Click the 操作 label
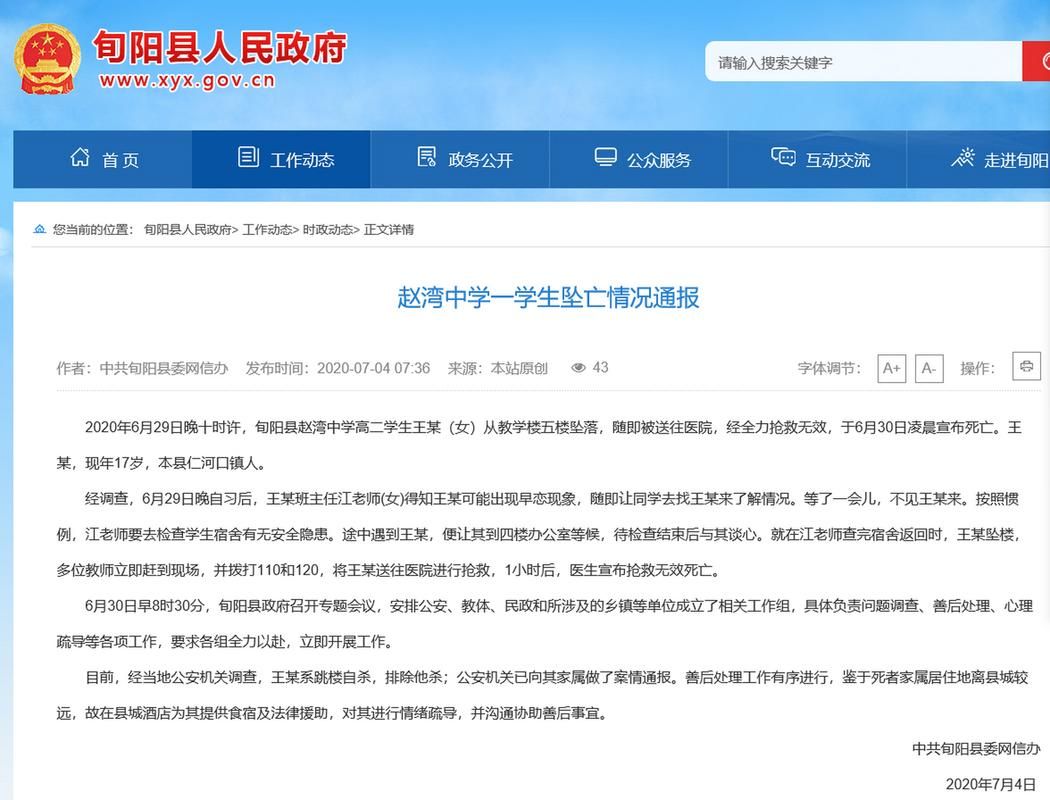The height and width of the screenshot is (800, 1050). click(976, 368)
